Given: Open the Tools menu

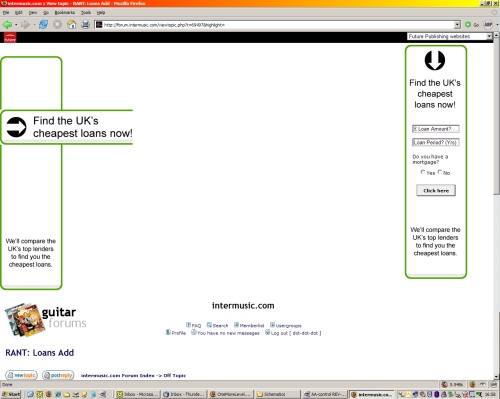Looking at the screenshot, I should [x=86, y=12].
